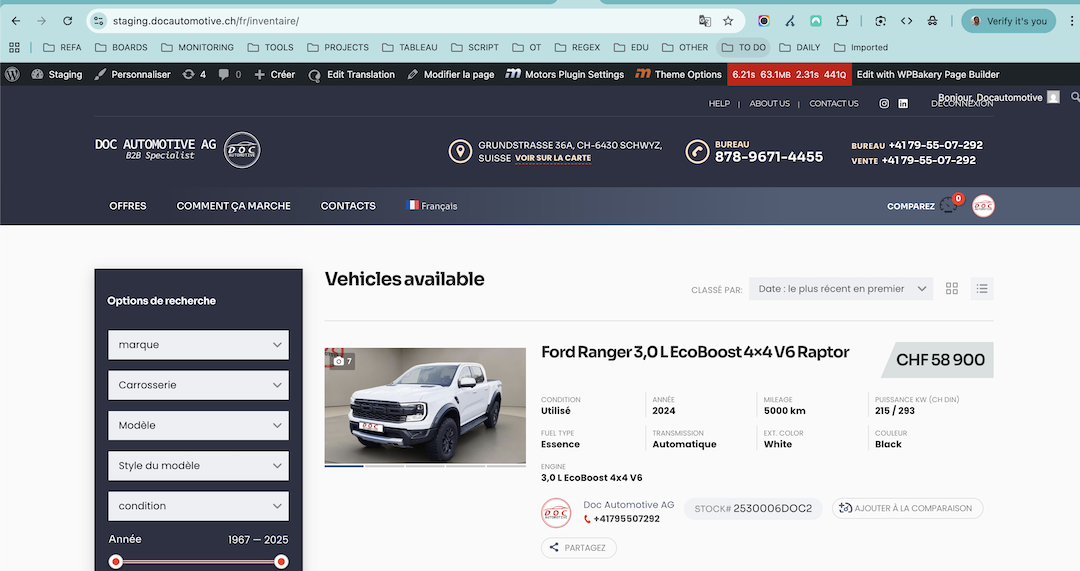Viewport: 1080px width, 571px height.
Task: Open the translate page icon in address bar
Action: click(x=705, y=21)
